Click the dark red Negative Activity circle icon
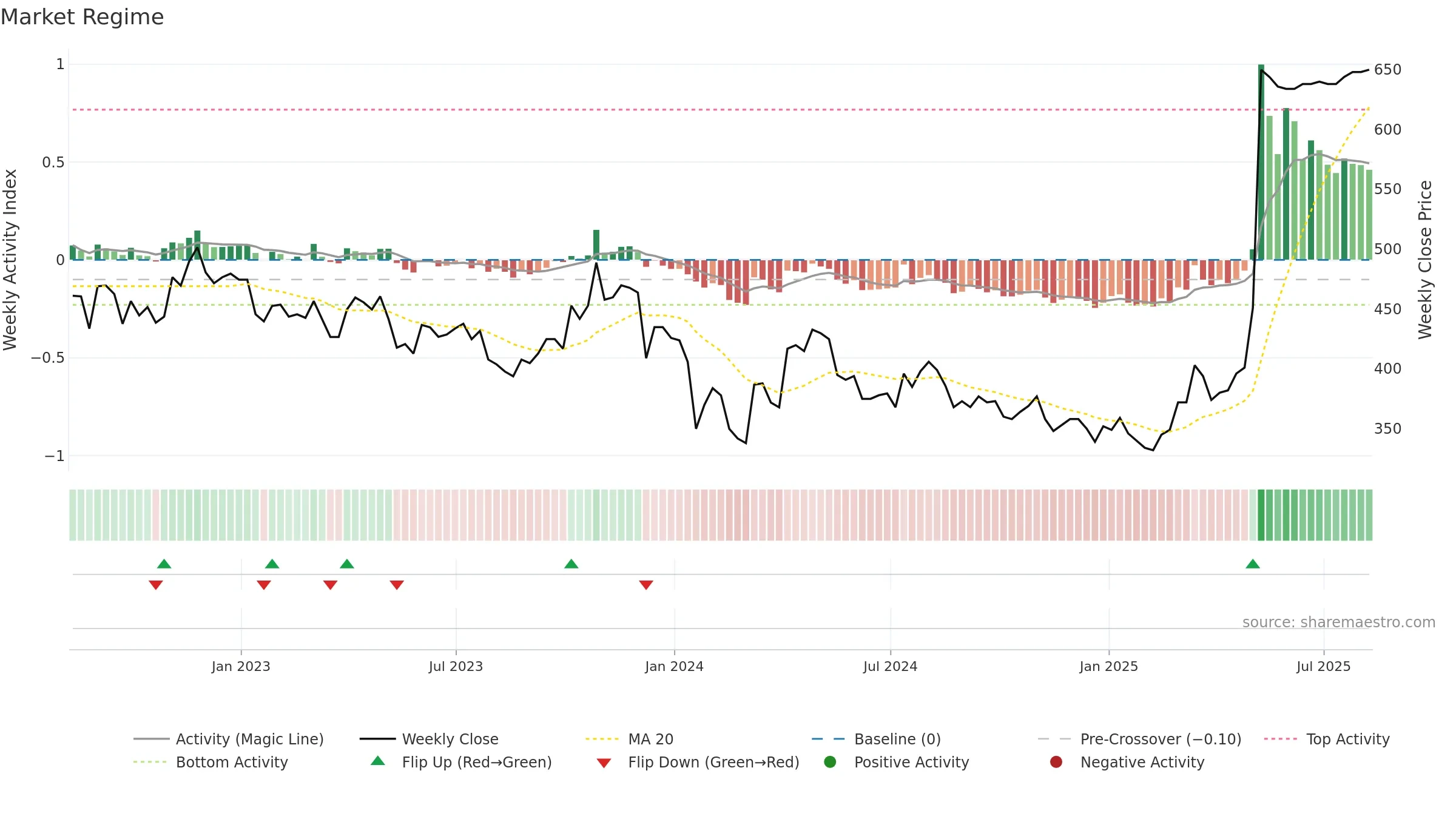This screenshot has width=1456, height=819. [1056, 762]
